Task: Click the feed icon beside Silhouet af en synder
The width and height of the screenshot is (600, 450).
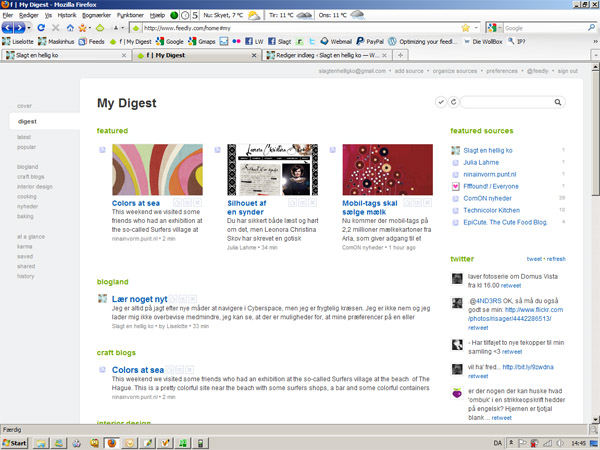Action: [x=217, y=150]
